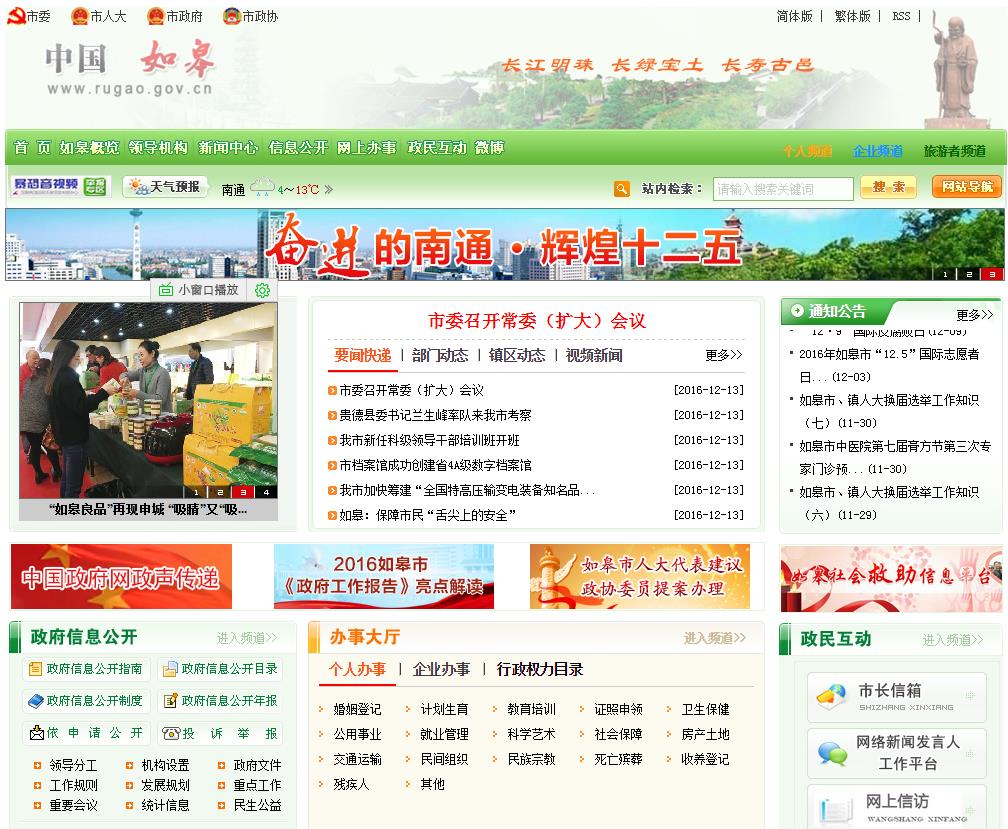The height and width of the screenshot is (829, 1008).
Task: Open 投诉举报 telephone icon link
Action: (x=220, y=733)
